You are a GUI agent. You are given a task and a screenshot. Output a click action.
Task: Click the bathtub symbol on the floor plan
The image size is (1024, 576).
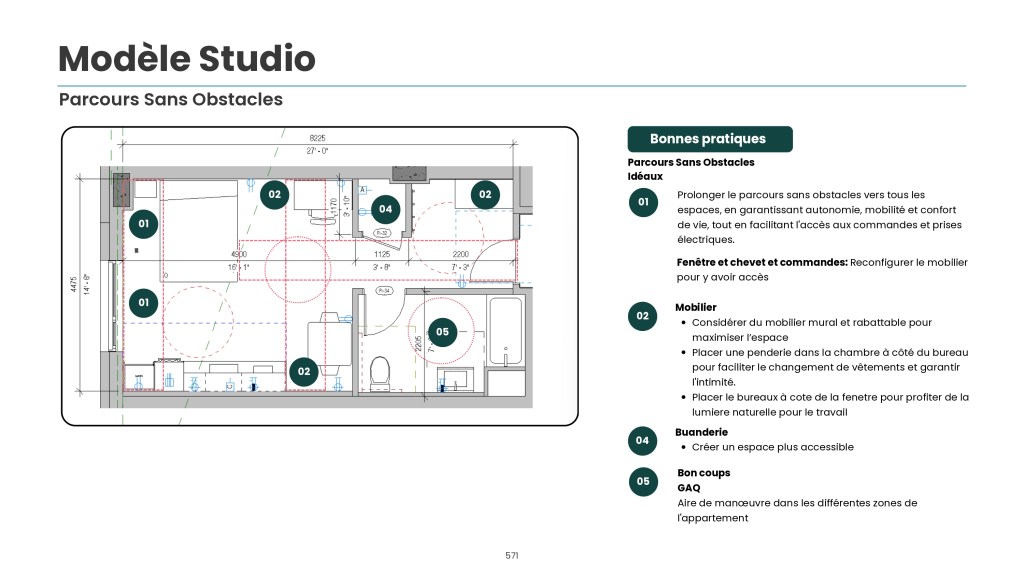[505, 330]
